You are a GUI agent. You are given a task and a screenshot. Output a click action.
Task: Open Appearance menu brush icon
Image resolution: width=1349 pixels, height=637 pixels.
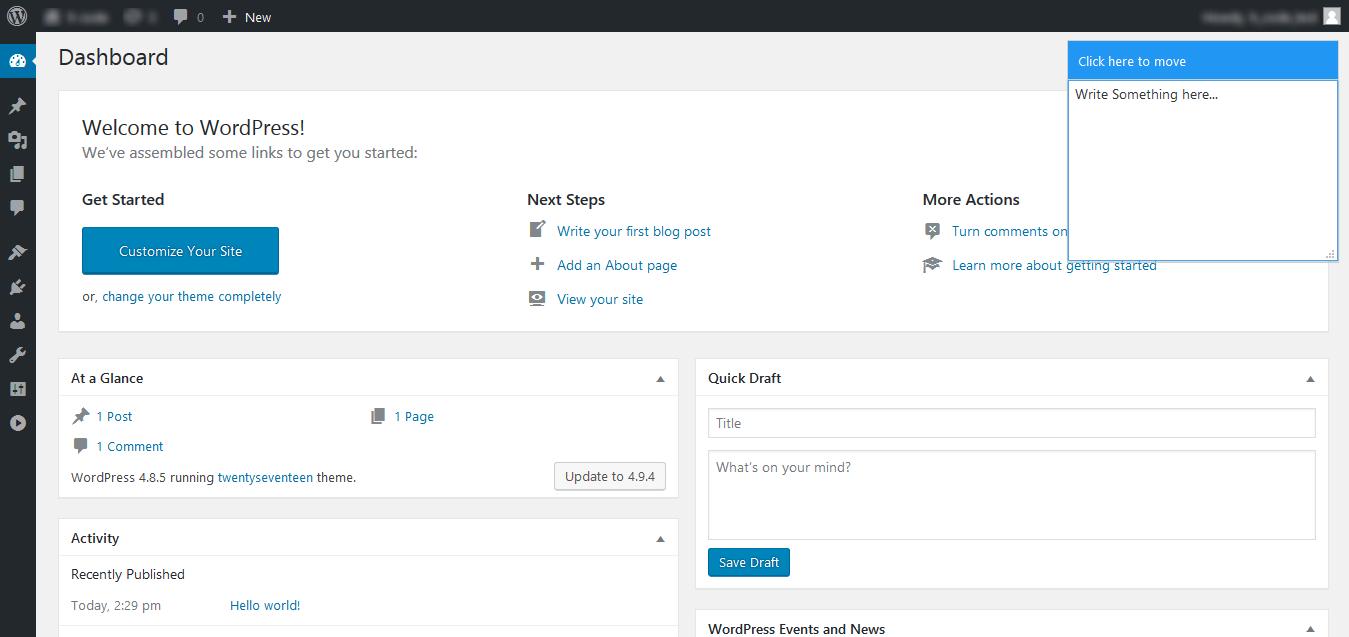(17, 253)
